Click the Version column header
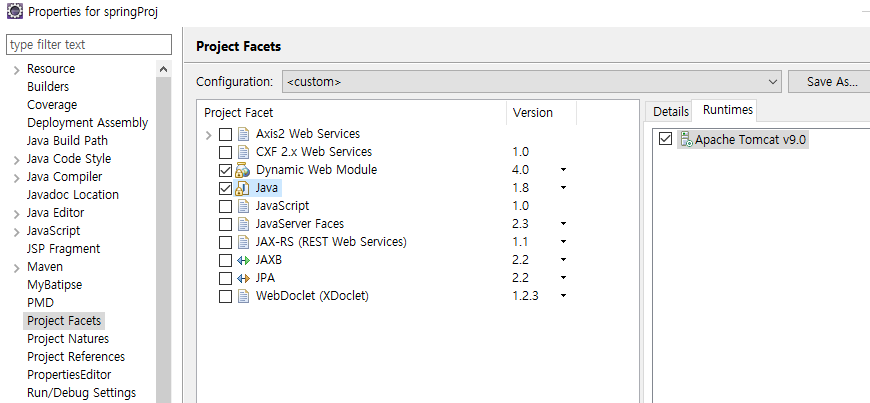Viewport: 870px width, 403px height. 541,113
